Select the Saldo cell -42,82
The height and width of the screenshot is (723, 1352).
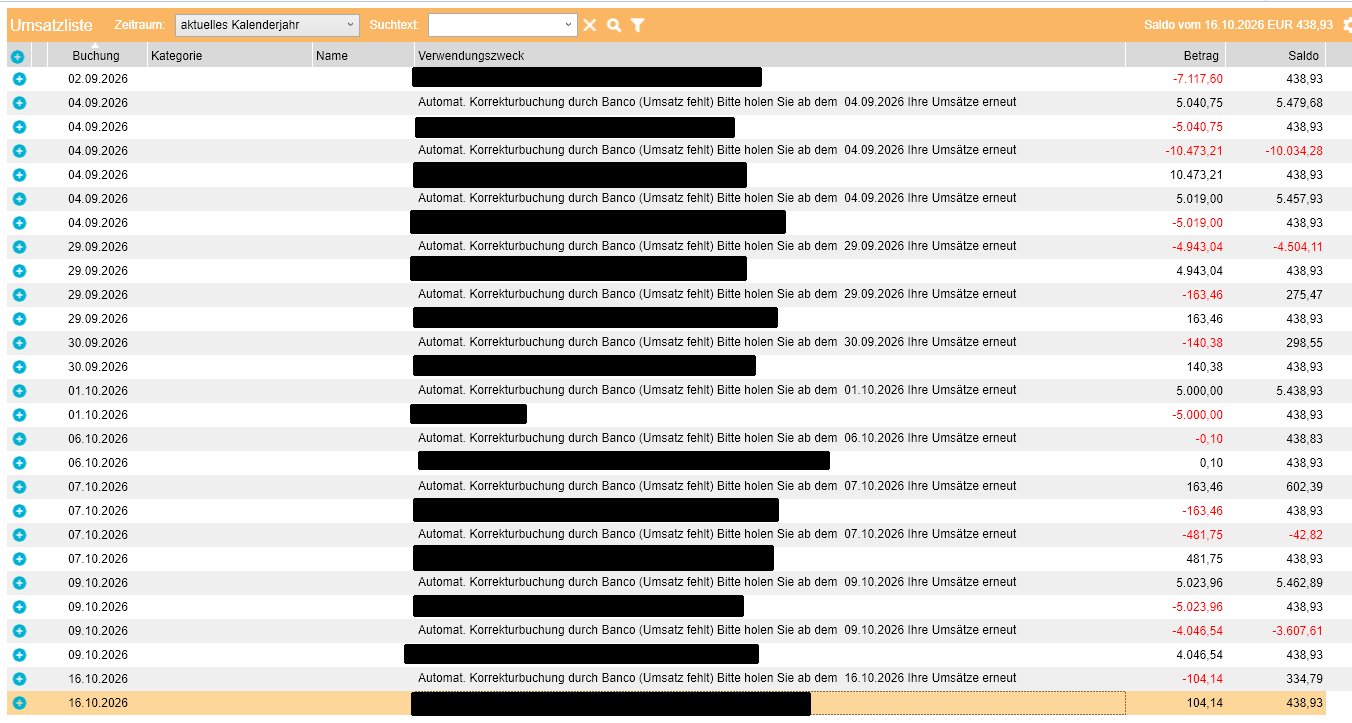(x=1305, y=535)
